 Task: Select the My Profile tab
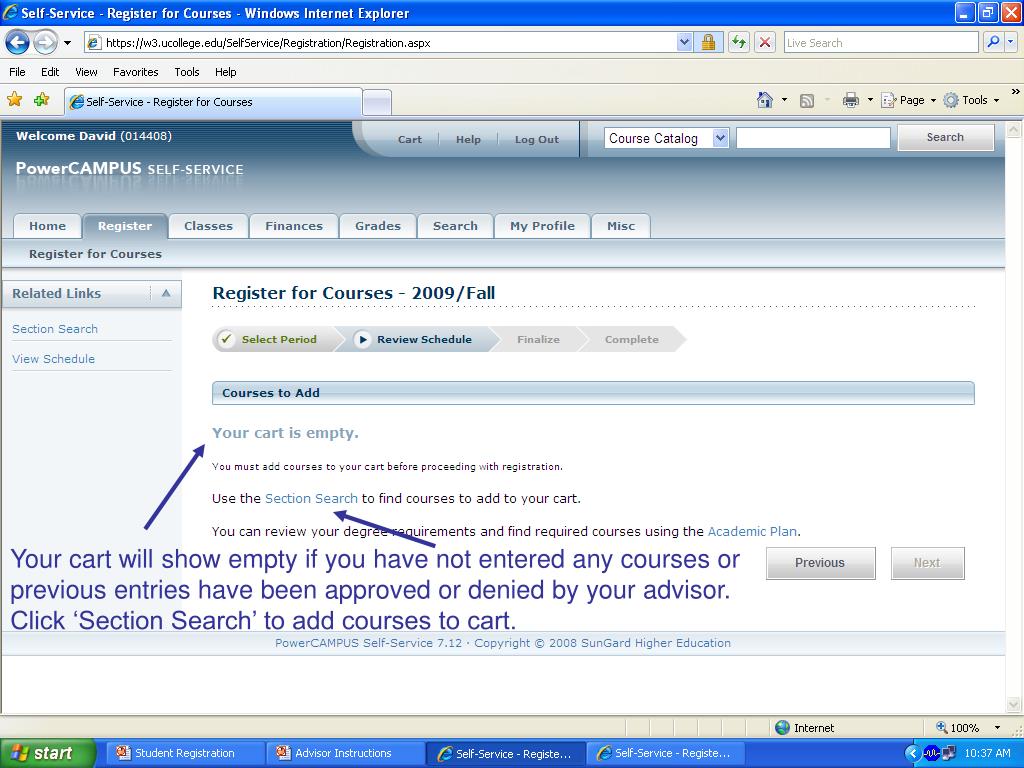[543, 226]
